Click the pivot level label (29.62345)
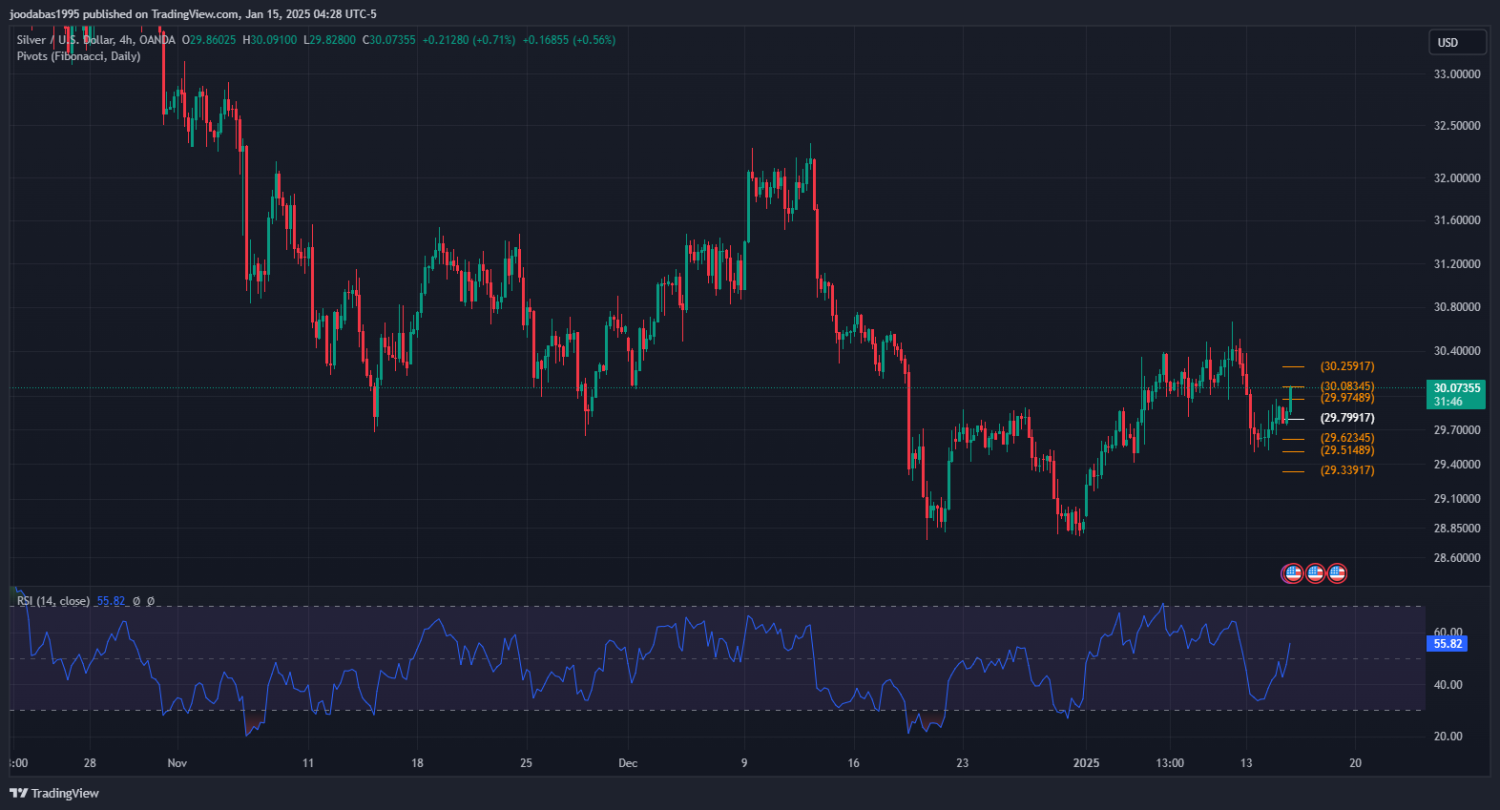1500x810 pixels. (x=1347, y=438)
